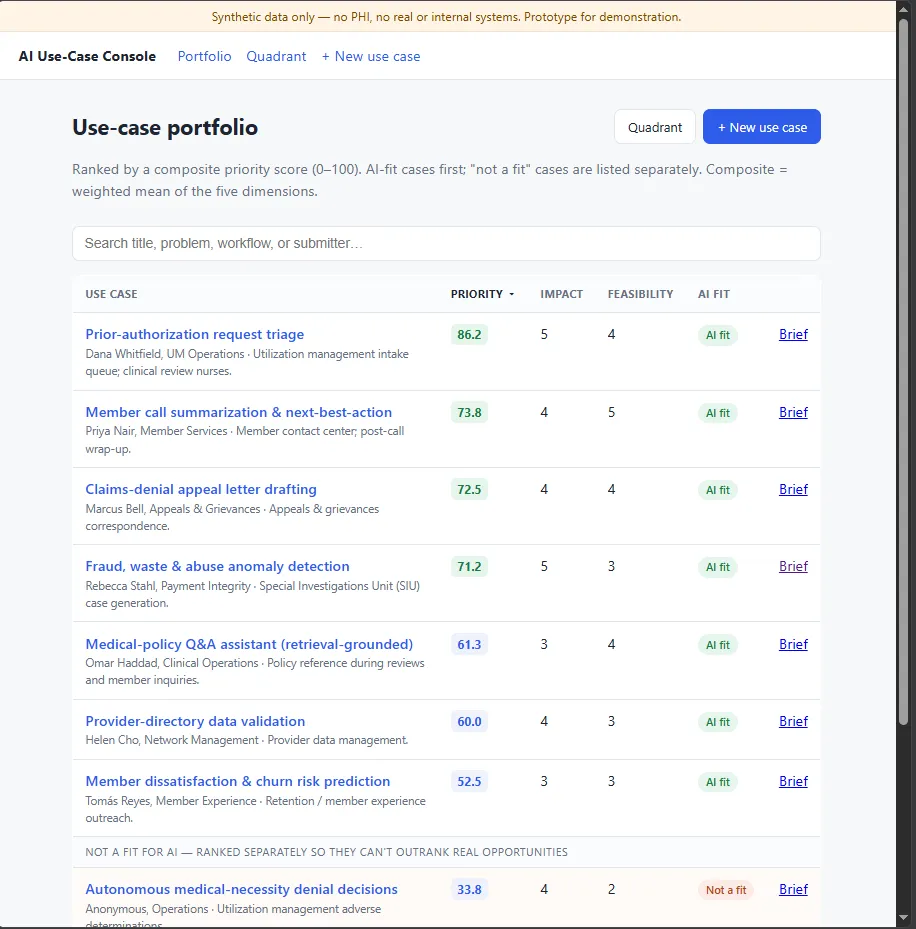Viewport: 916px width, 929px height.
Task: Click the 52.5 priority score badge
Action: coord(469,781)
